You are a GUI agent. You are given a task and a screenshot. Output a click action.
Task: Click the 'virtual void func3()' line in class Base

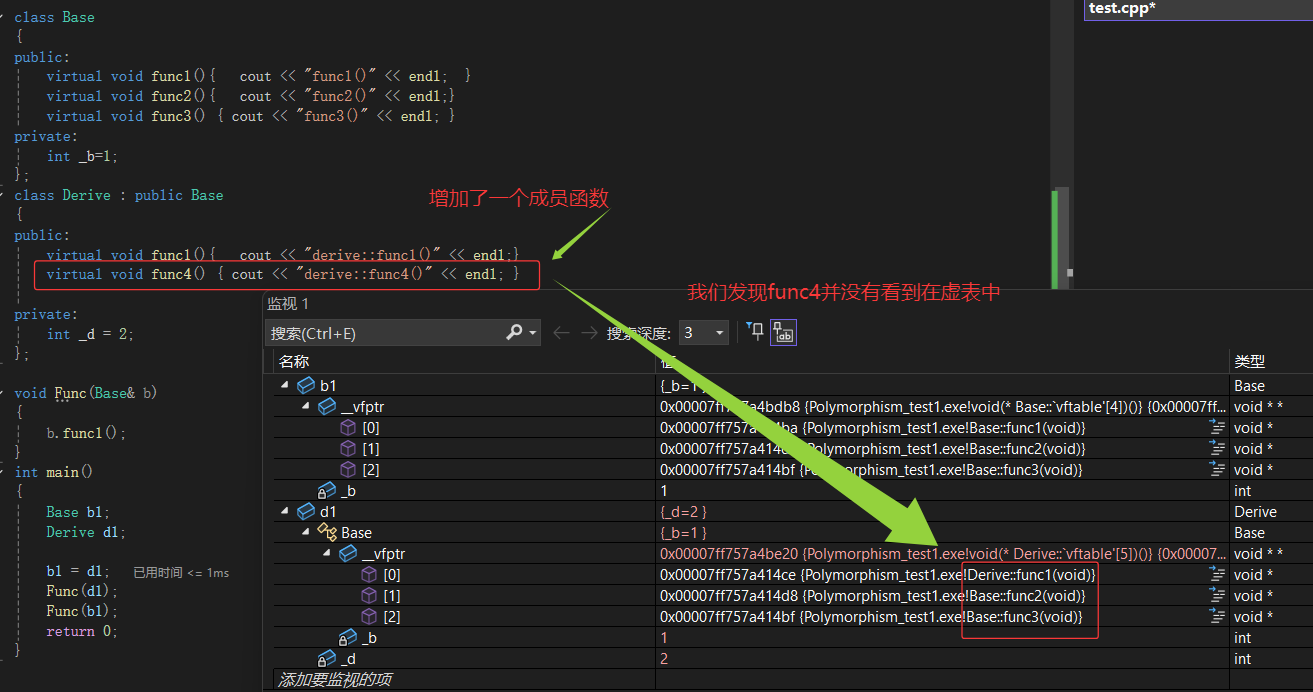click(x=251, y=116)
